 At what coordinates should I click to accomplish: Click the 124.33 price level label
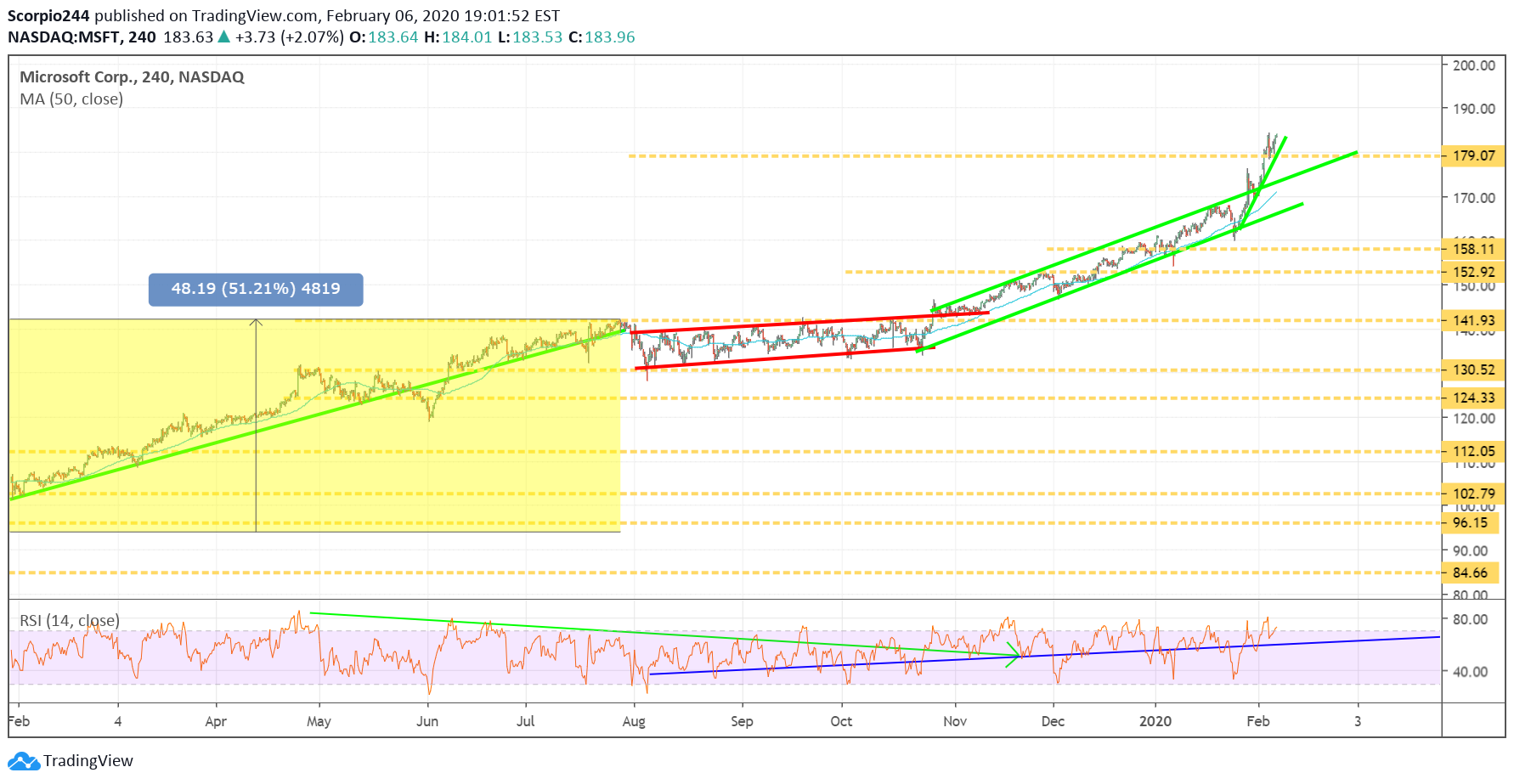1474,398
